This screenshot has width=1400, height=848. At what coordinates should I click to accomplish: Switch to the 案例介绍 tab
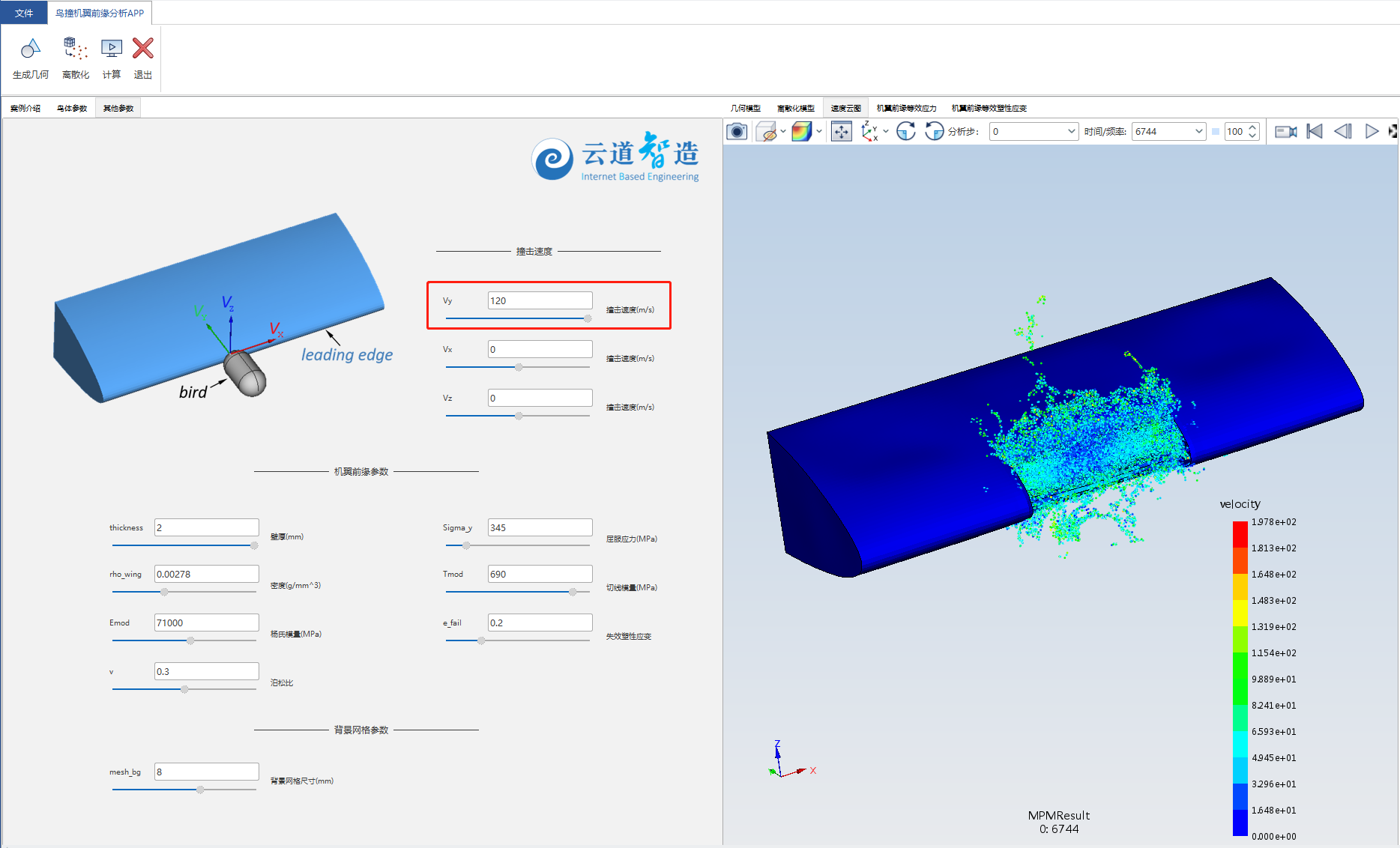tap(25, 109)
